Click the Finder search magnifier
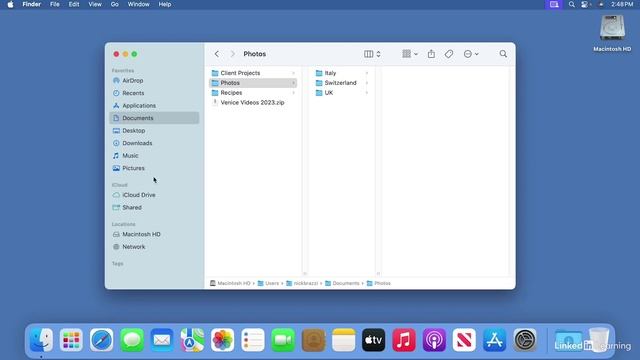Viewport: 640px width, 360px height. point(503,54)
